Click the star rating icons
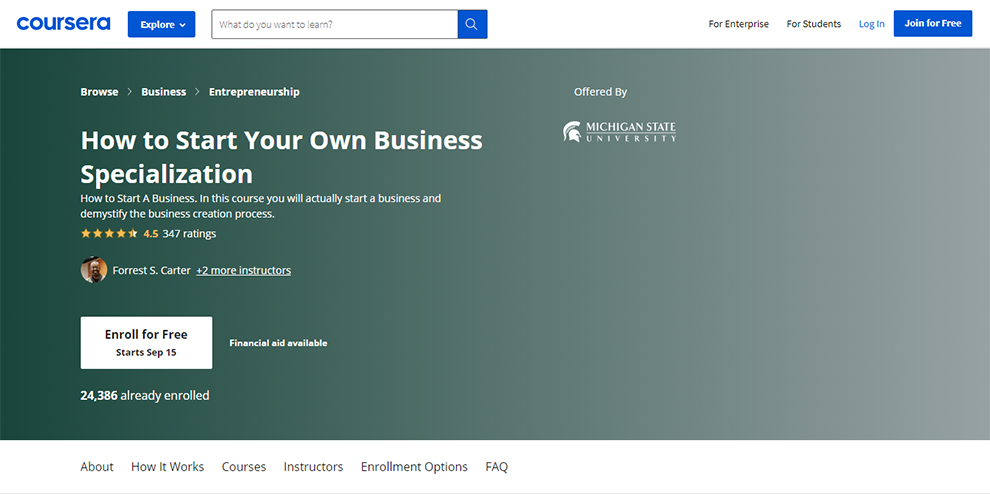 pos(109,233)
